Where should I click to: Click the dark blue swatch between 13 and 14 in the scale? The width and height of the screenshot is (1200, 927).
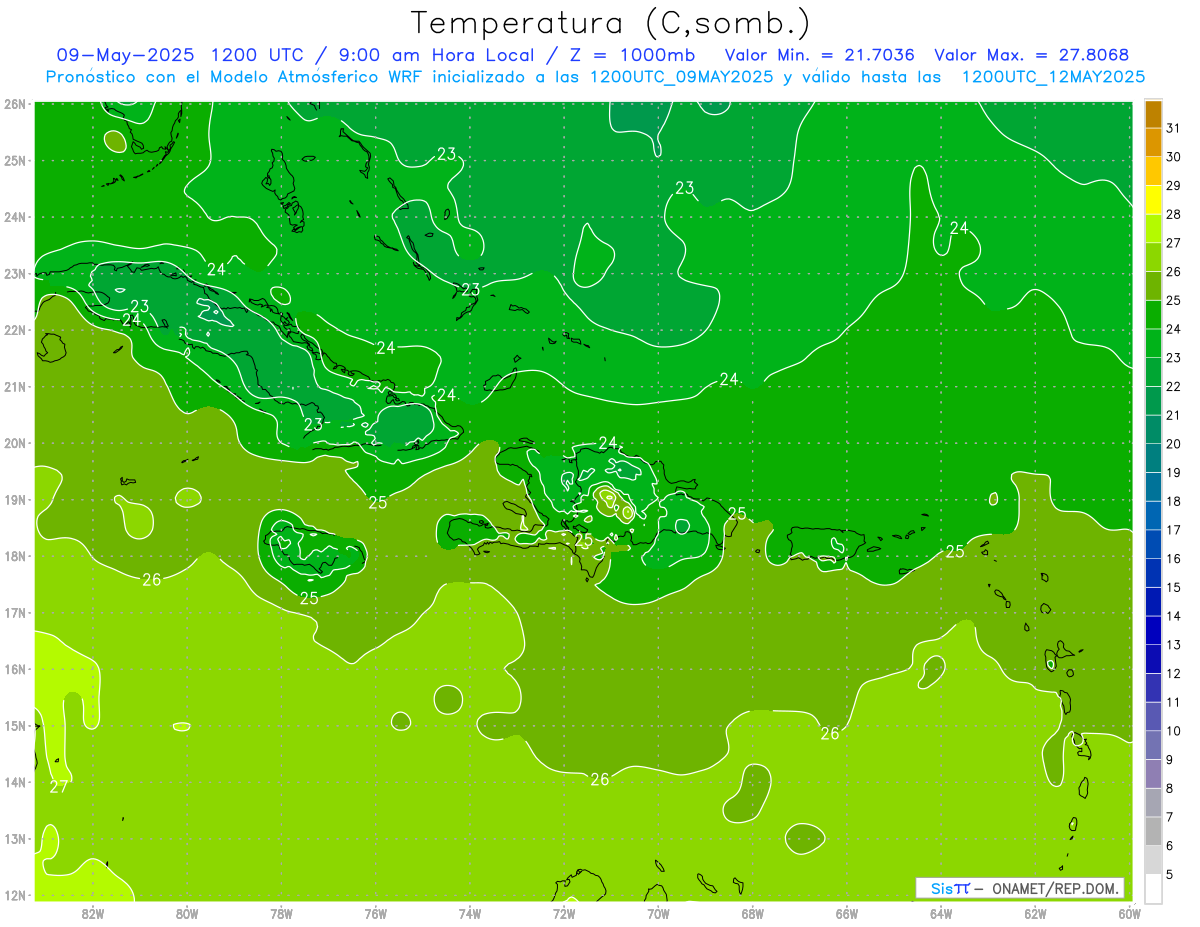(1153, 630)
